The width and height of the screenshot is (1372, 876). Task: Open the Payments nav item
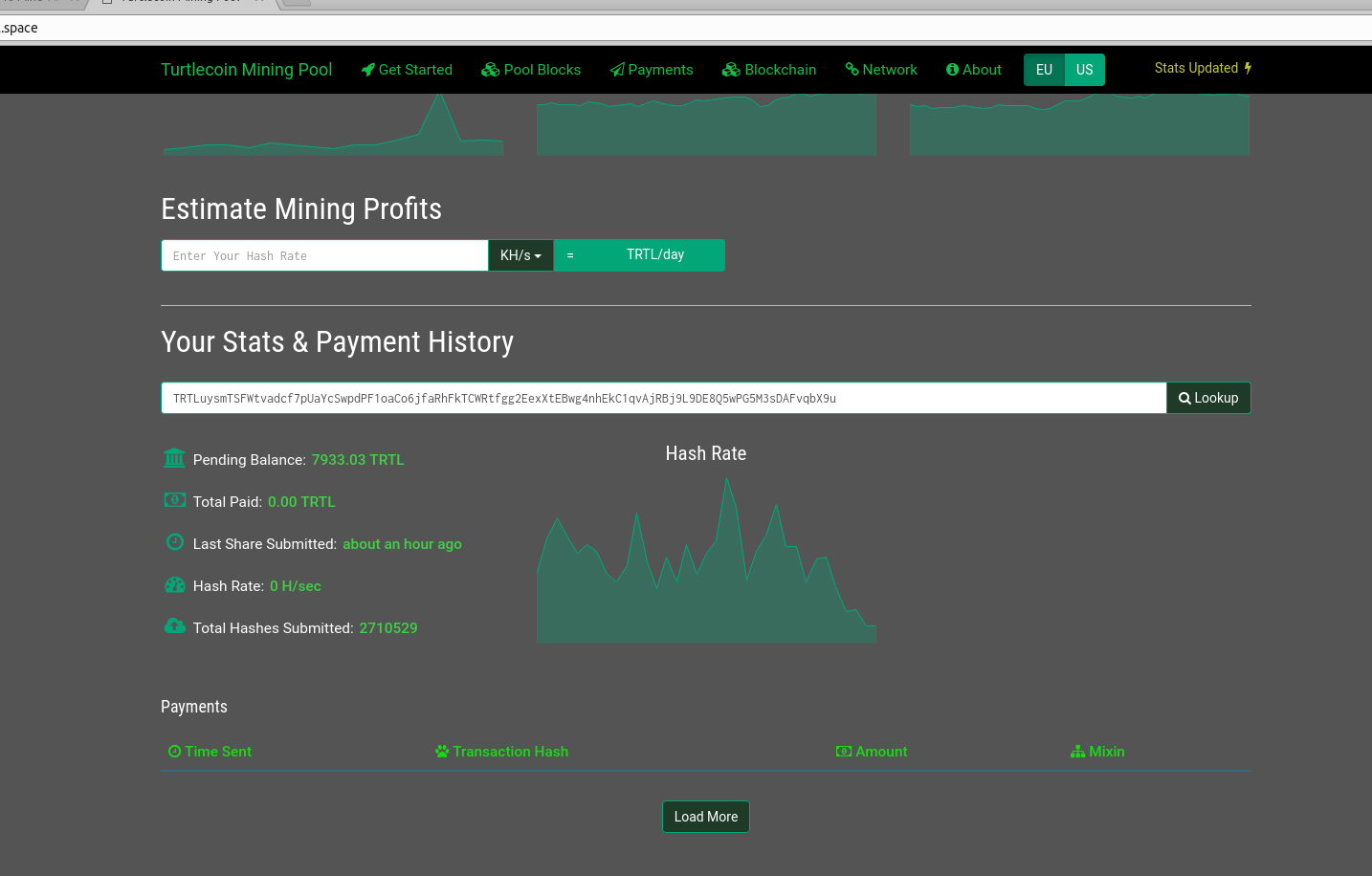(x=652, y=70)
